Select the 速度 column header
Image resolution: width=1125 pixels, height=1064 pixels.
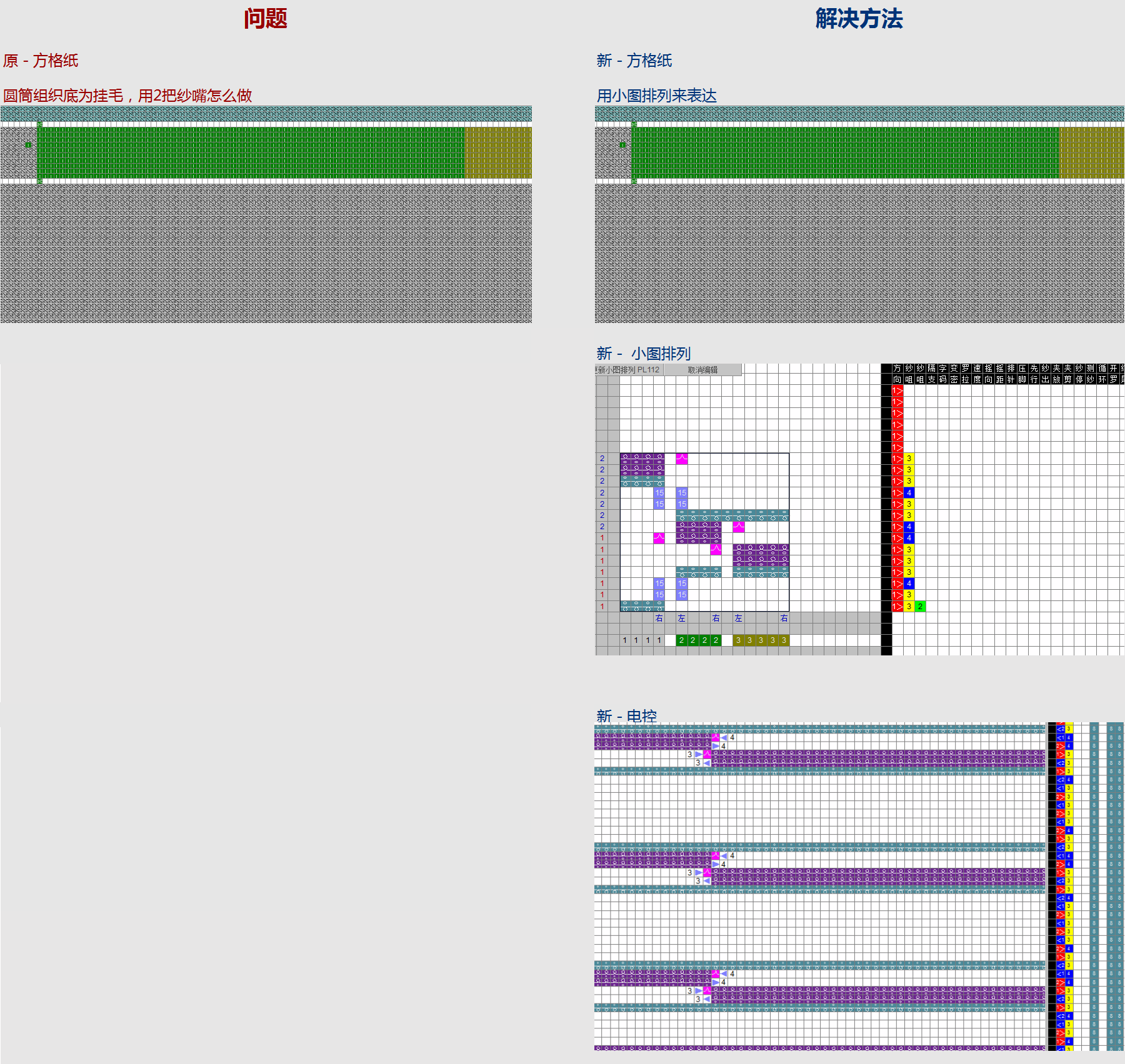point(977,374)
